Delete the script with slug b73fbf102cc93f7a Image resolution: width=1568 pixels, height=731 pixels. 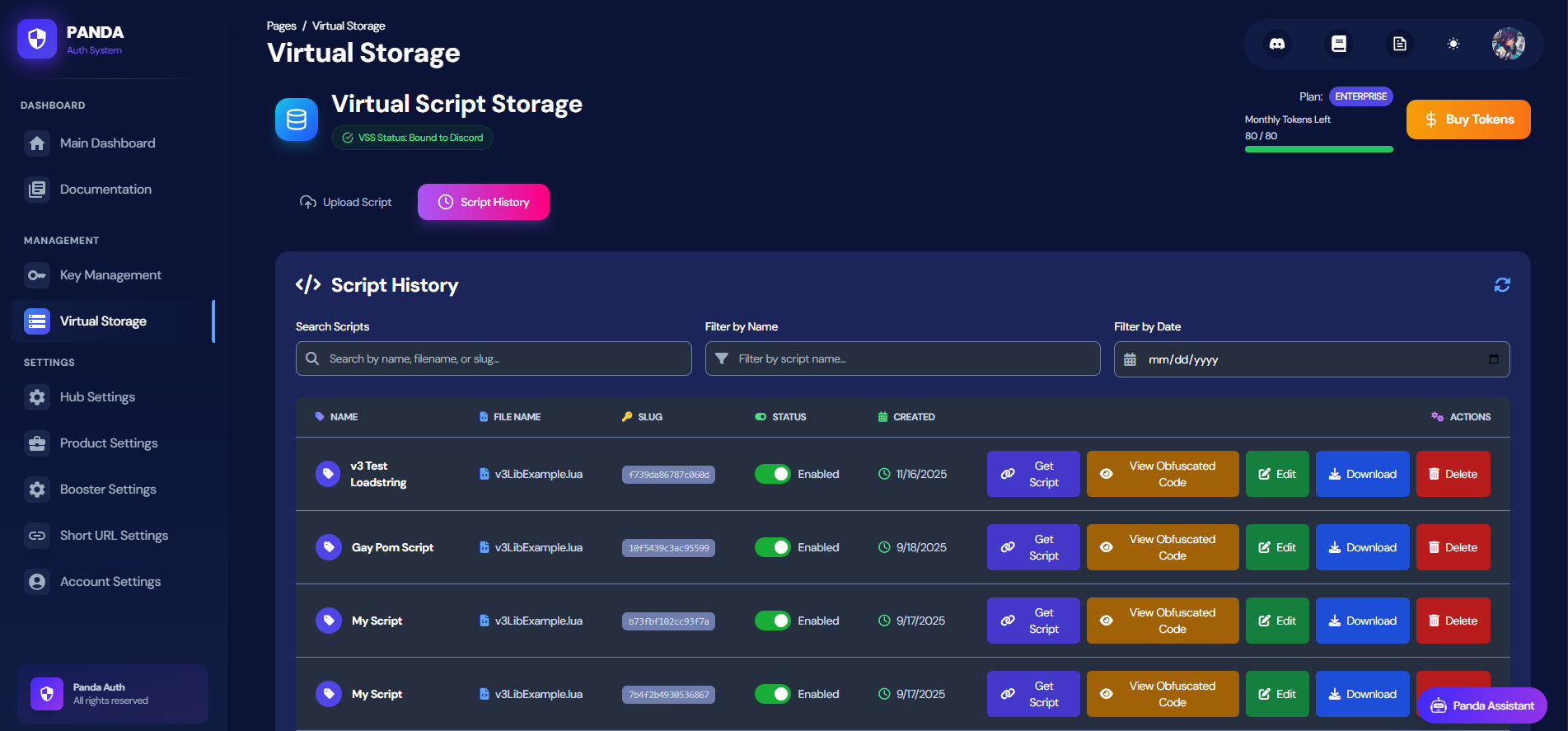[1453, 621]
